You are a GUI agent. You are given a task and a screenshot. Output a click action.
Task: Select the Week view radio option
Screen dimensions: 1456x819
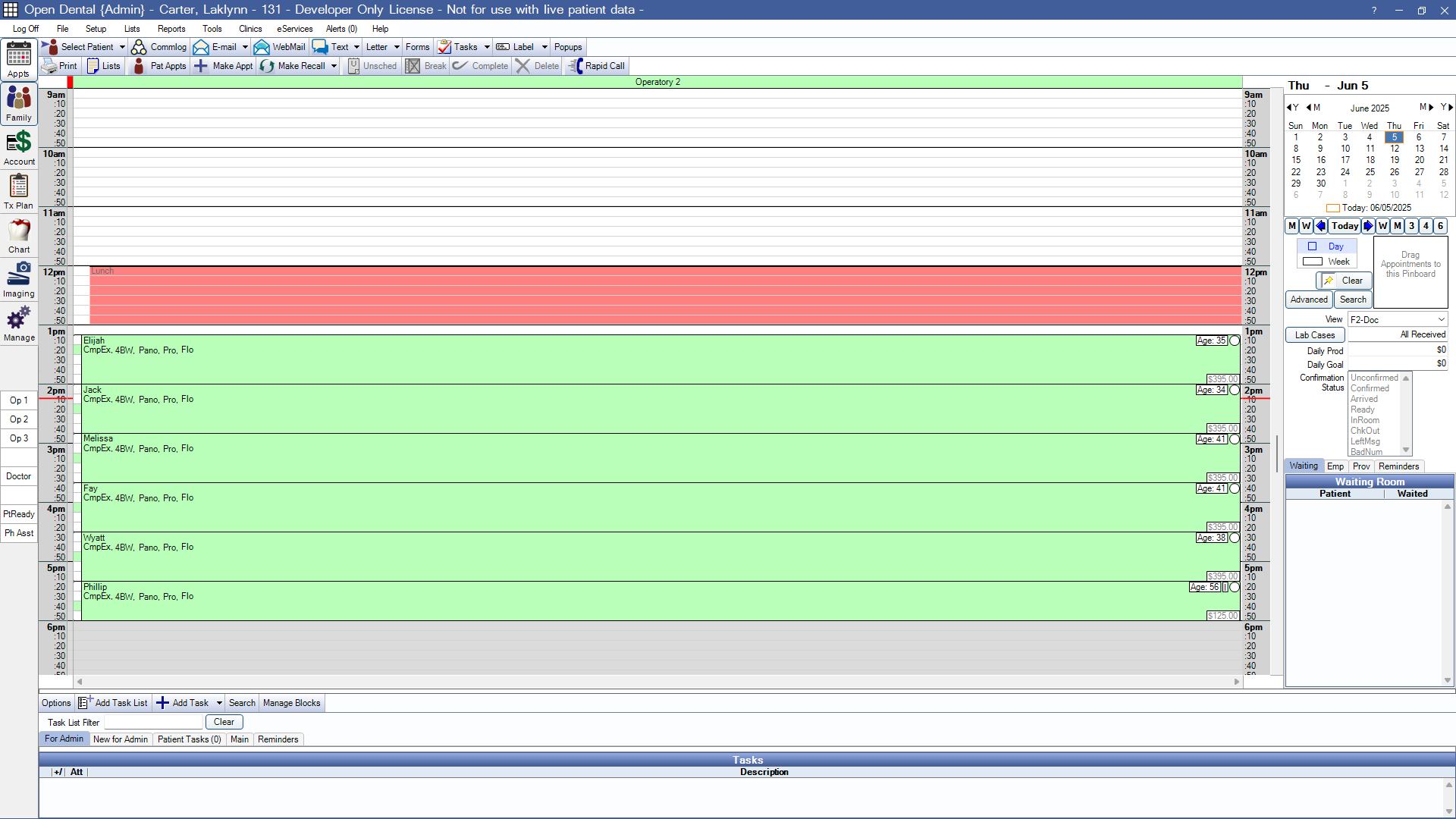(x=1312, y=262)
